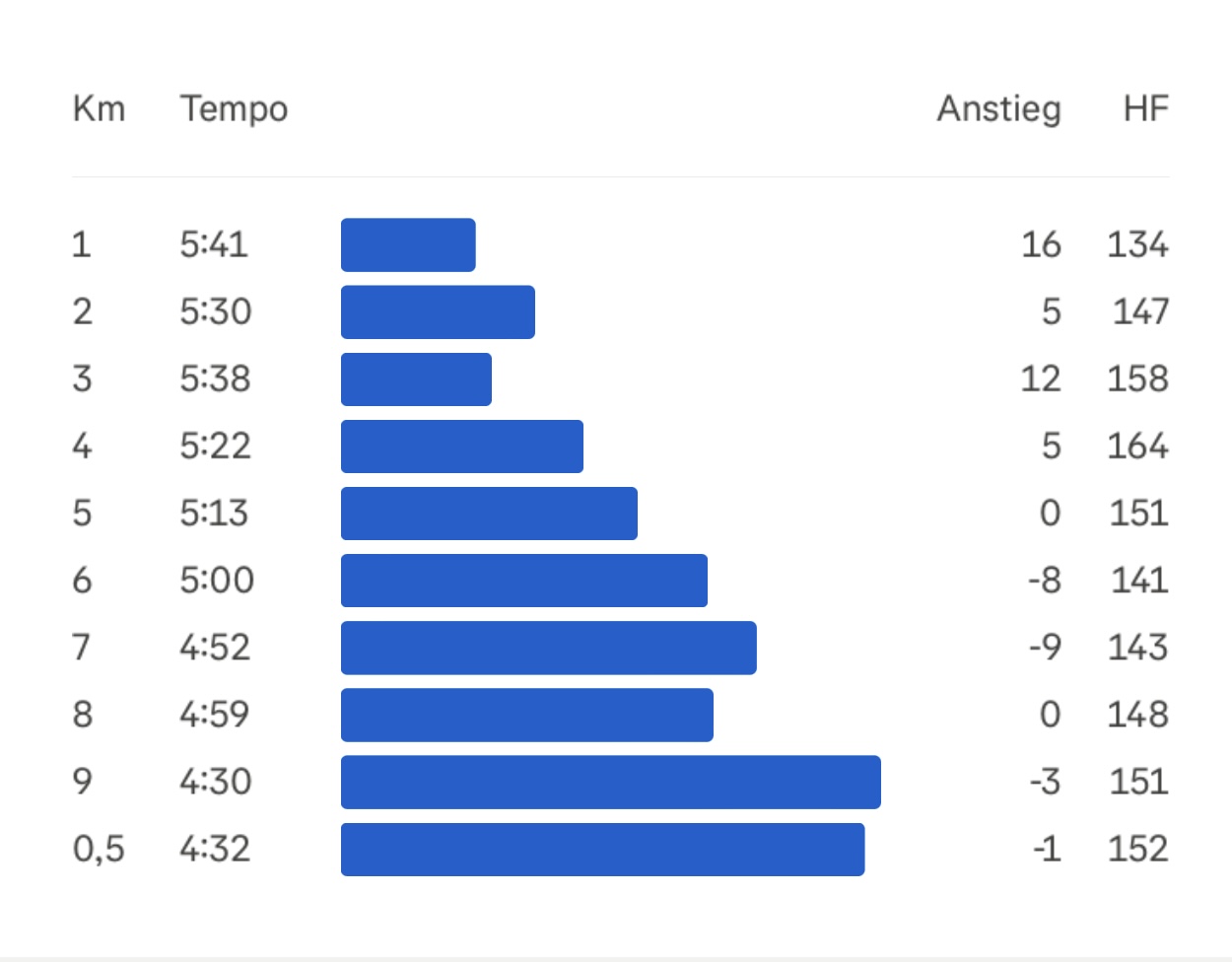This screenshot has width=1232, height=962.
Task: Select the kilometer 4 pace bar
Action: pyautogui.click(x=461, y=446)
